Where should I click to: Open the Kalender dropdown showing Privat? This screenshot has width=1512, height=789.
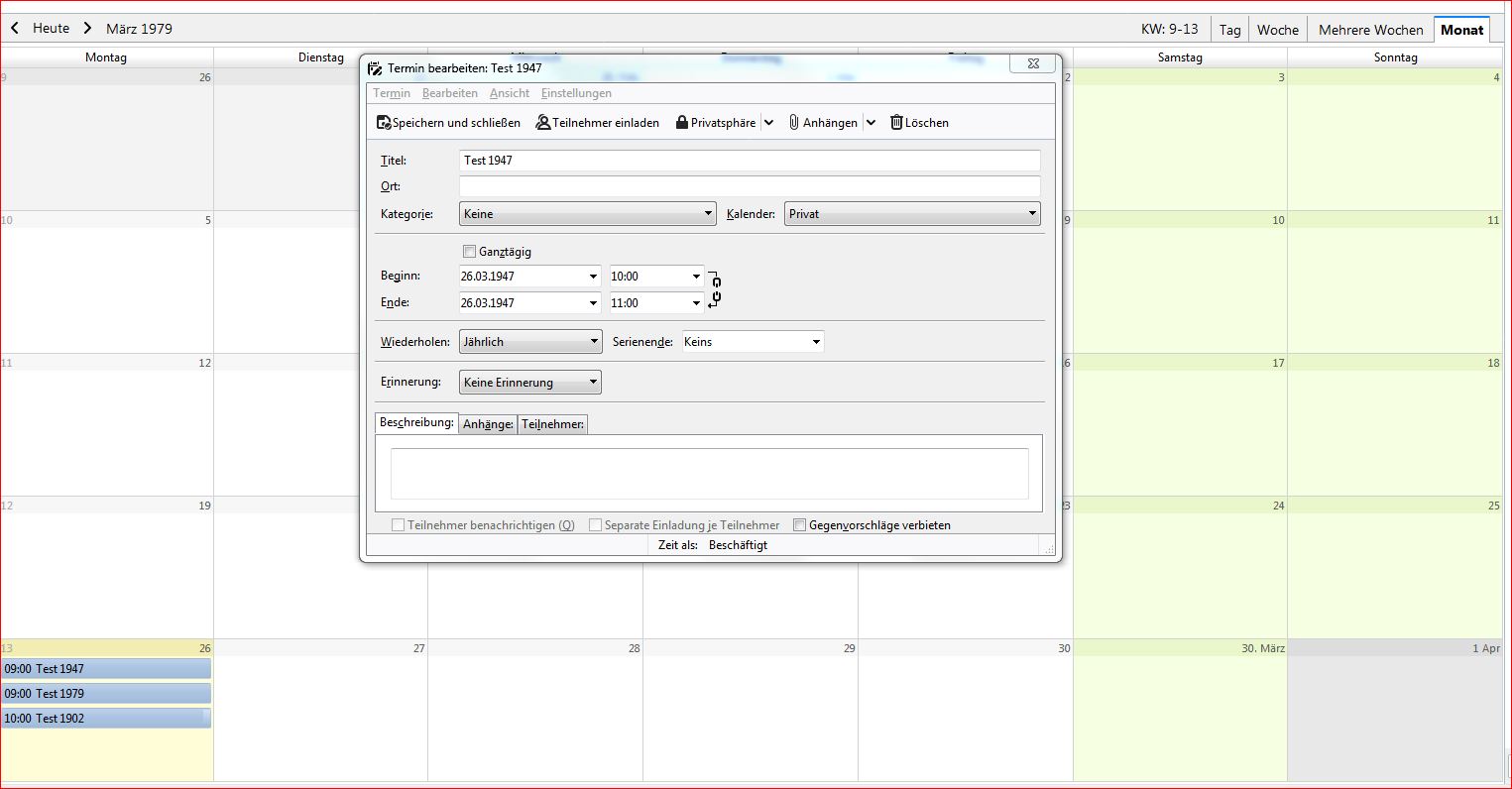(x=911, y=214)
